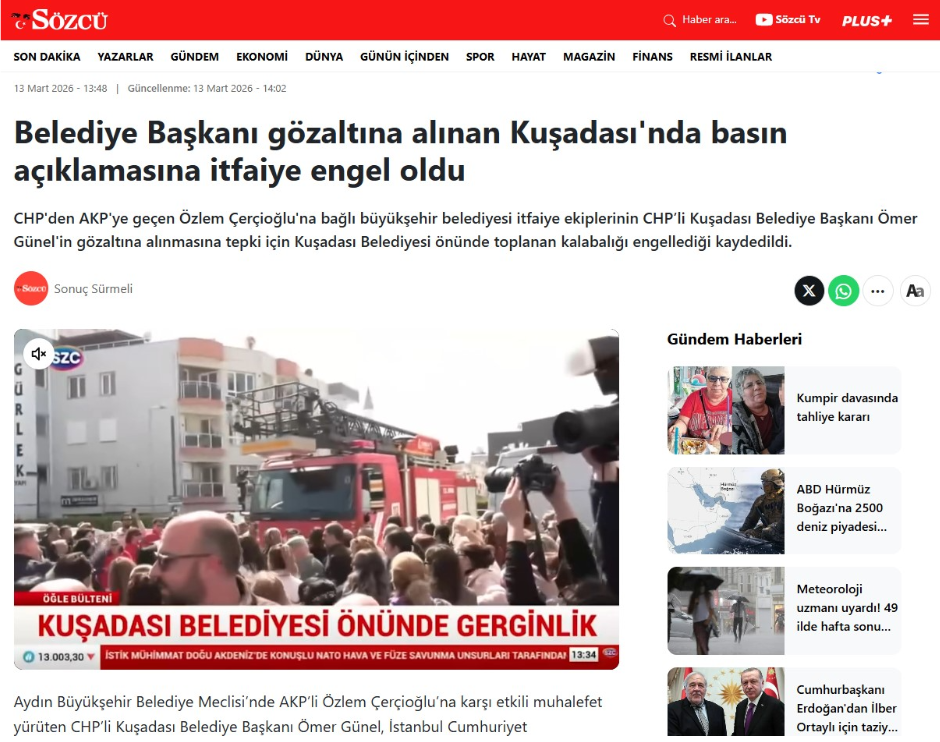Viewport: 940px width, 742px height.
Task: Click the author avatar icon
Action: click(31, 289)
